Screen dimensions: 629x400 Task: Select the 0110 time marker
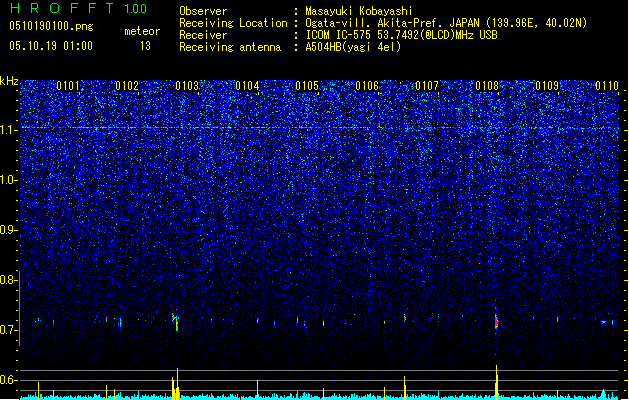tap(607, 86)
